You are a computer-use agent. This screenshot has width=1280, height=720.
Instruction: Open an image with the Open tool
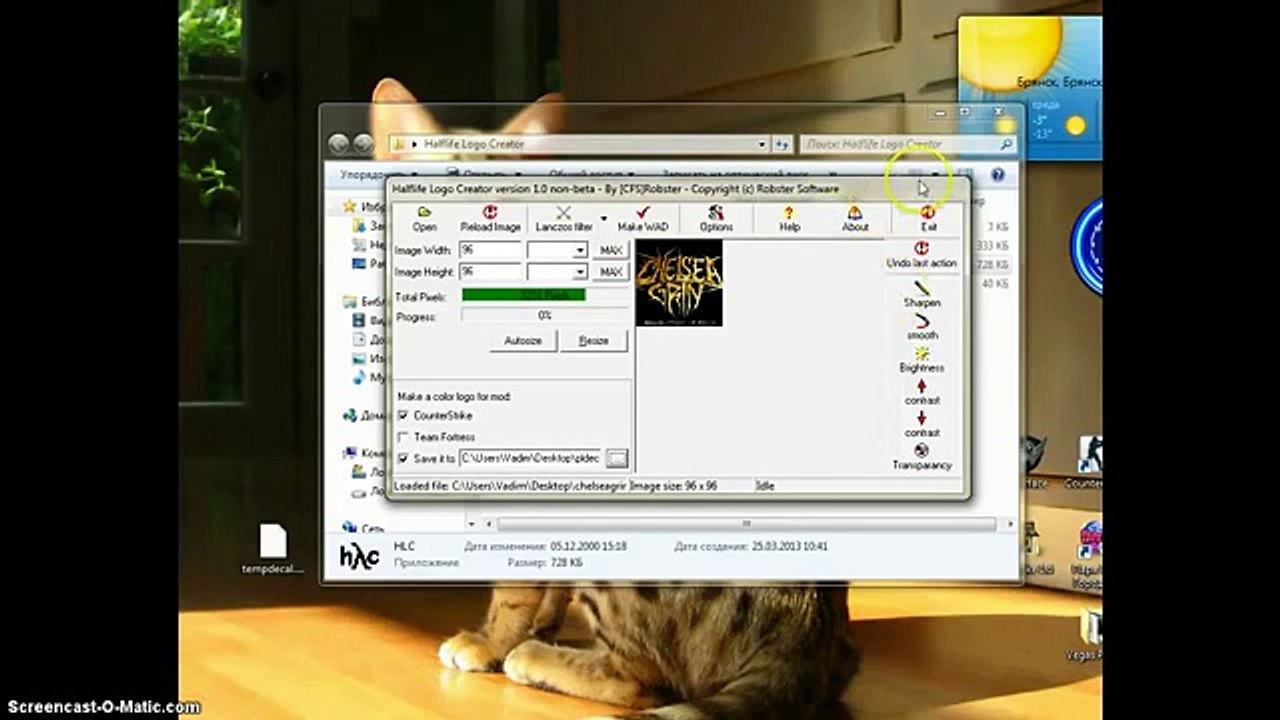[424, 219]
